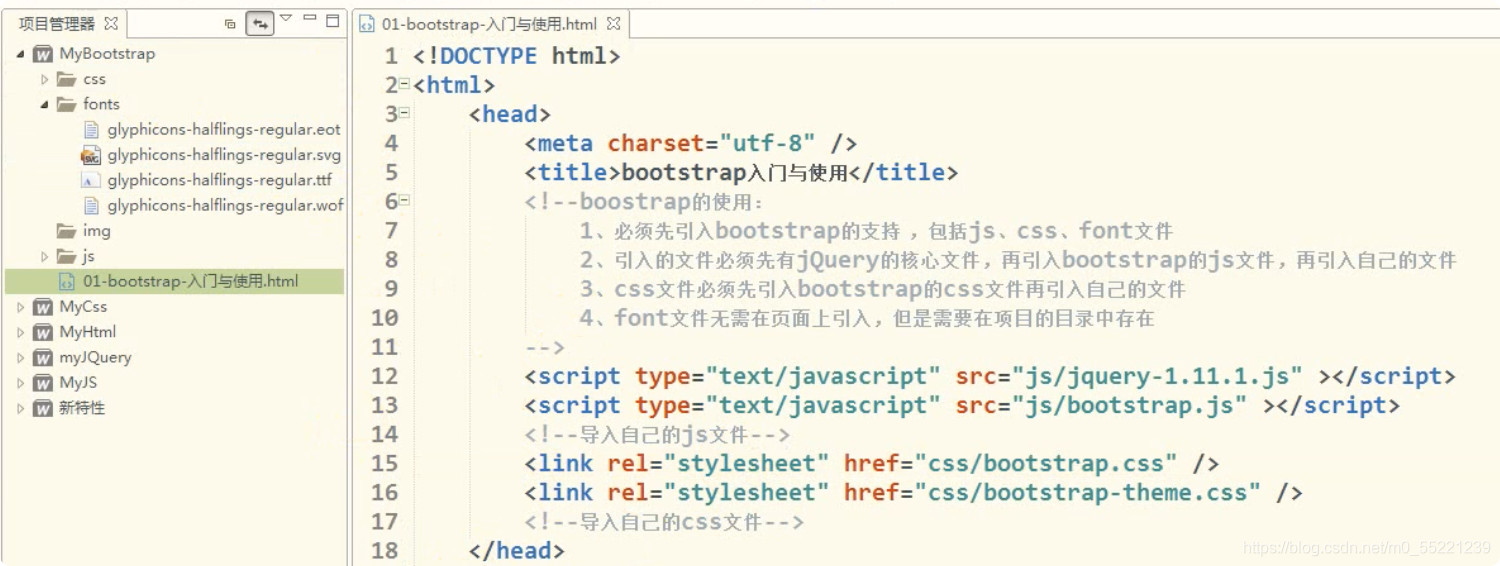Image resolution: width=1500 pixels, height=566 pixels.
Task: Select glyphicons-halflings-regular.svg file
Action: pos(224,155)
